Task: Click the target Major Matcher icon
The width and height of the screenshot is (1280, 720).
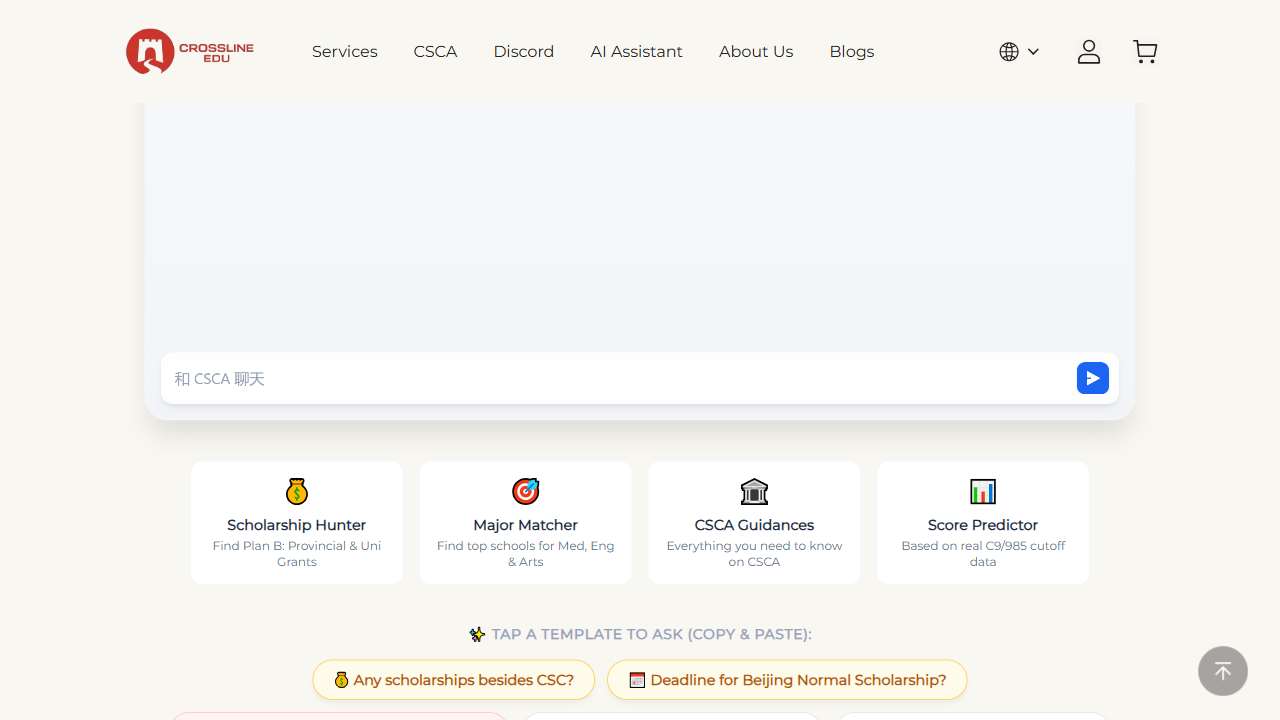Action: coord(525,492)
